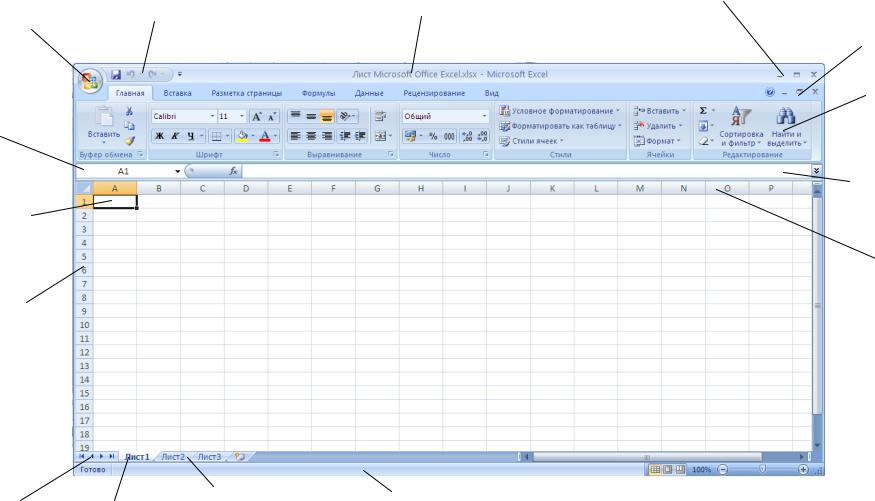875x501 pixels.
Task: Select column header D
Action: (246, 189)
